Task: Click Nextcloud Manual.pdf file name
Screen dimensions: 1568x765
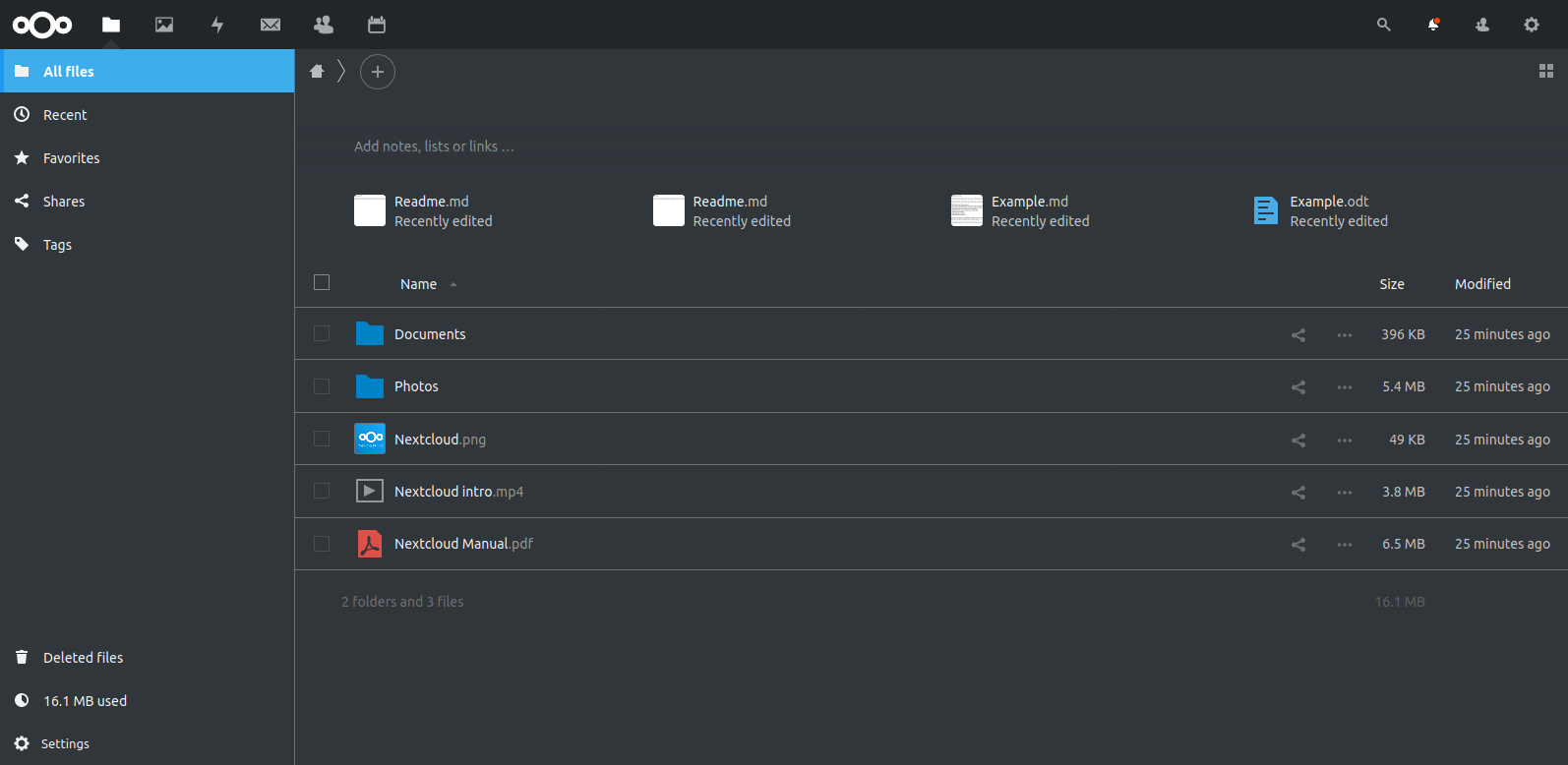Action: pyautogui.click(x=463, y=544)
